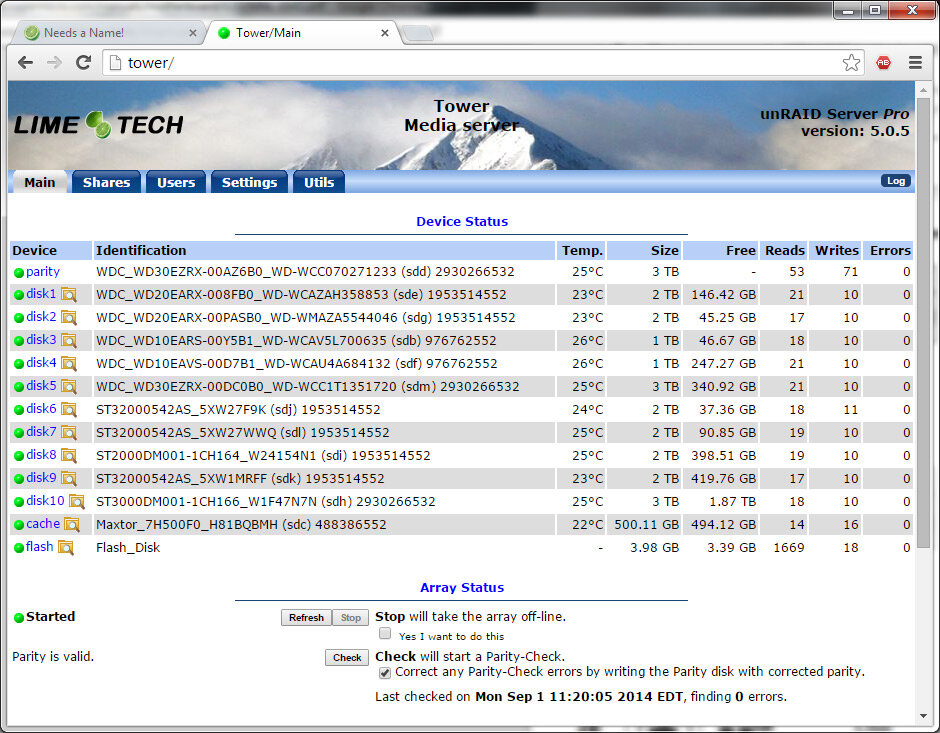Screen dimensions: 940x733
Task: Open a new browser tab
Action: 417,34
